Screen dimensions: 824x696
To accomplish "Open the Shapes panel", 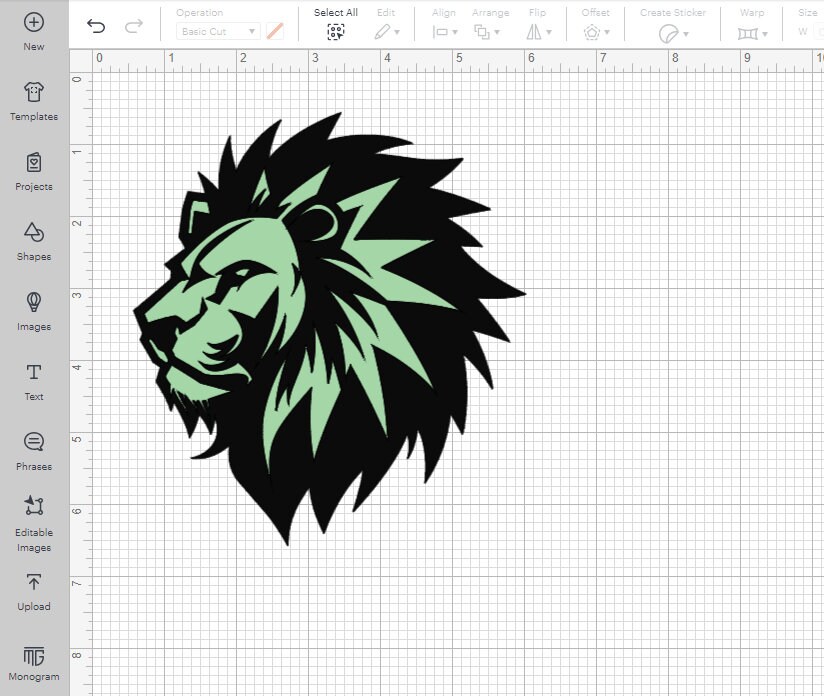I will point(34,241).
